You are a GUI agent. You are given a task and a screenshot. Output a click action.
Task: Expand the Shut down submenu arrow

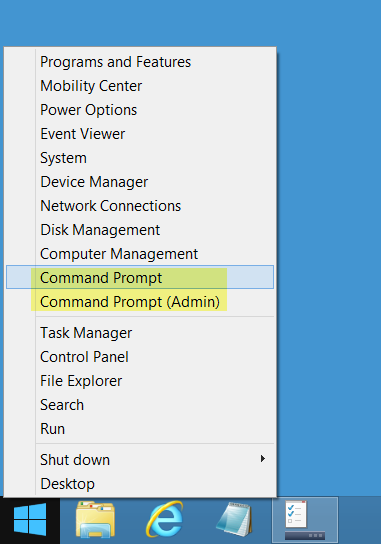point(263,459)
